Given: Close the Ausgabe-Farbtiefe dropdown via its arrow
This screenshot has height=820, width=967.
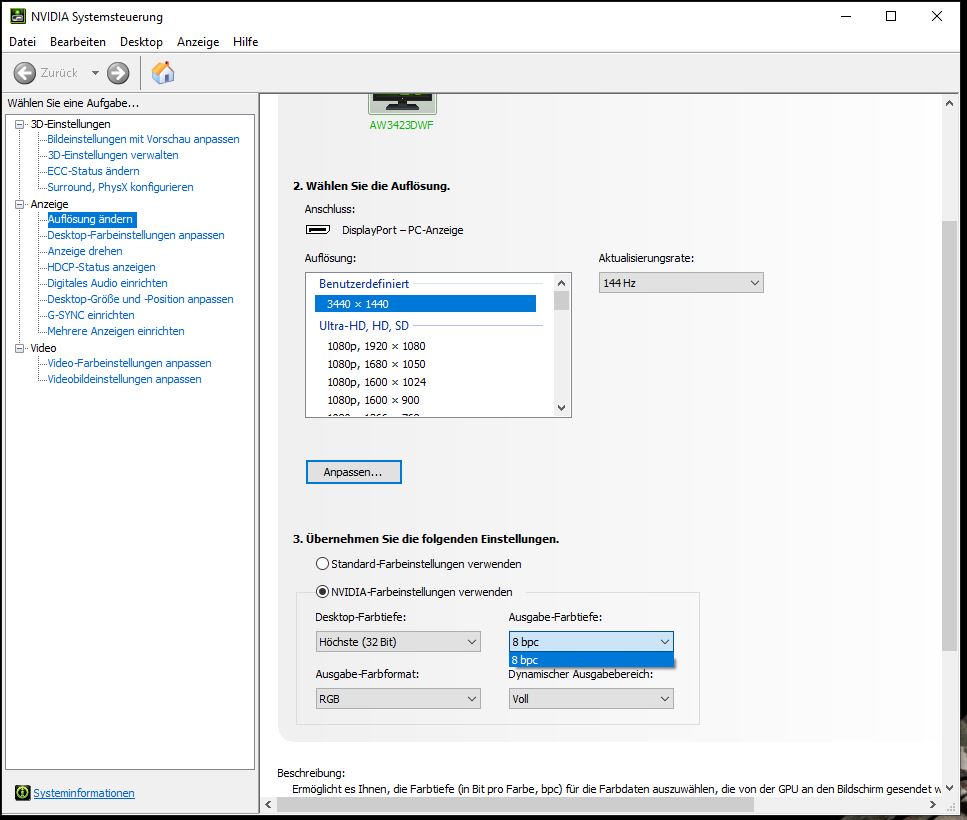Looking at the screenshot, I should pyautogui.click(x=665, y=642).
